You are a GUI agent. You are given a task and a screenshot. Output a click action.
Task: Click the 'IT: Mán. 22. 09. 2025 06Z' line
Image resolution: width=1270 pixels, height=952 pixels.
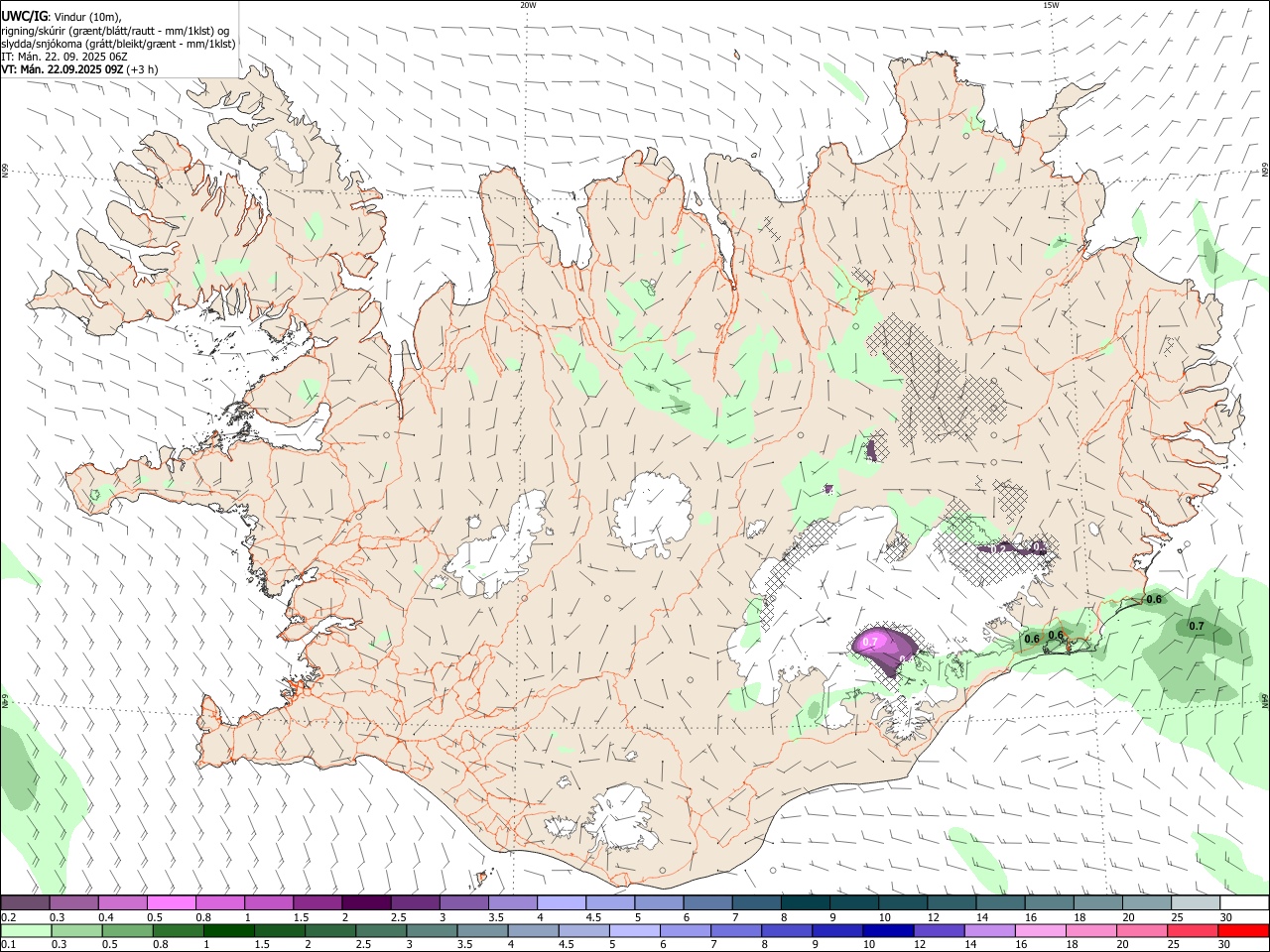pos(64,57)
